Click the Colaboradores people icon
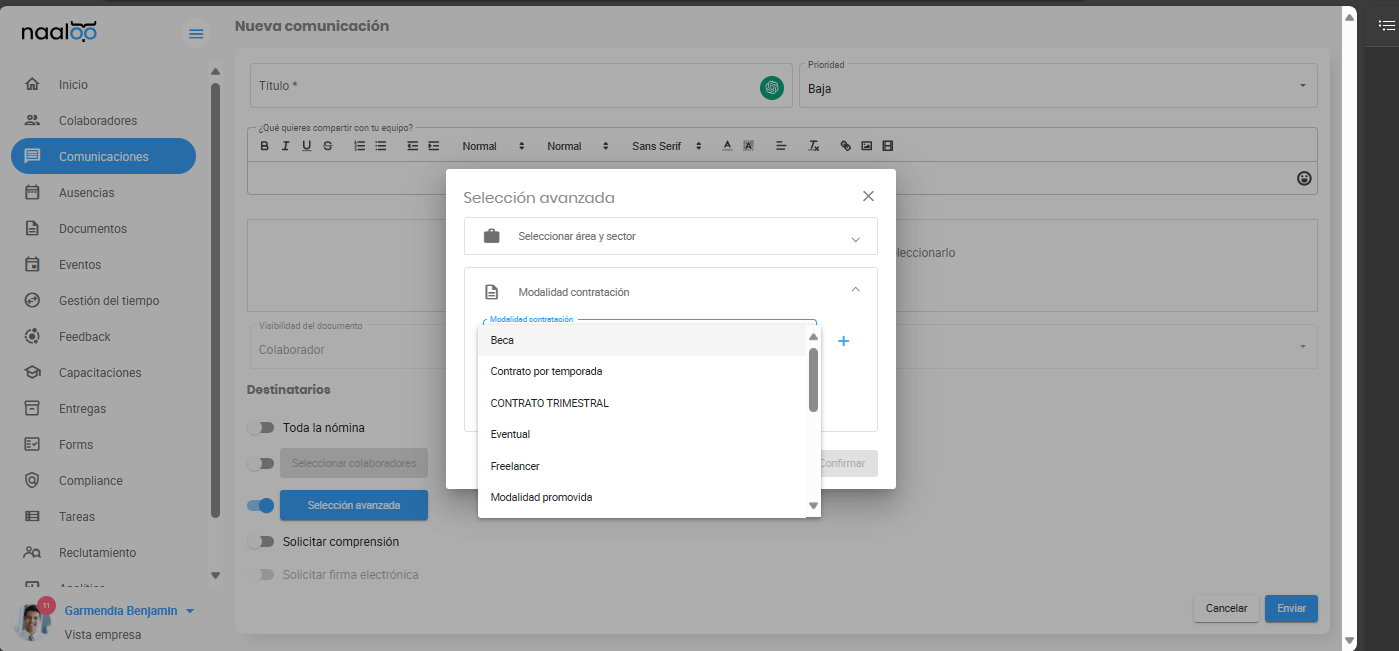The image size is (1399, 651). coord(32,121)
